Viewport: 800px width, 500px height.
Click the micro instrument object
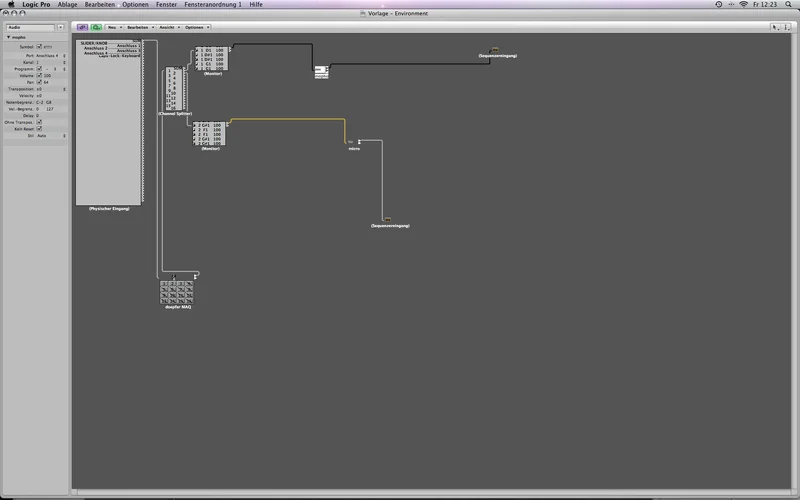coord(353,142)
